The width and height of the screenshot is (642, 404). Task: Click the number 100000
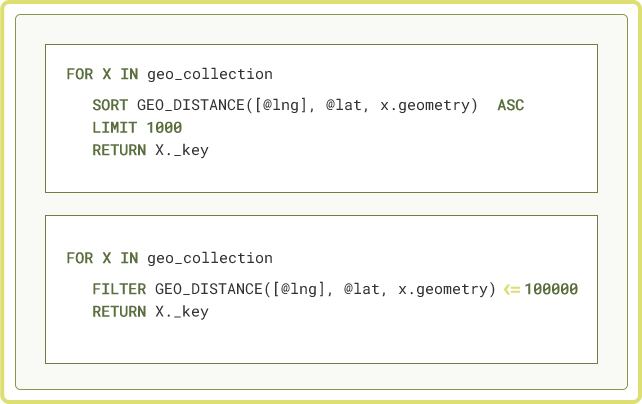tap(551, 289)
